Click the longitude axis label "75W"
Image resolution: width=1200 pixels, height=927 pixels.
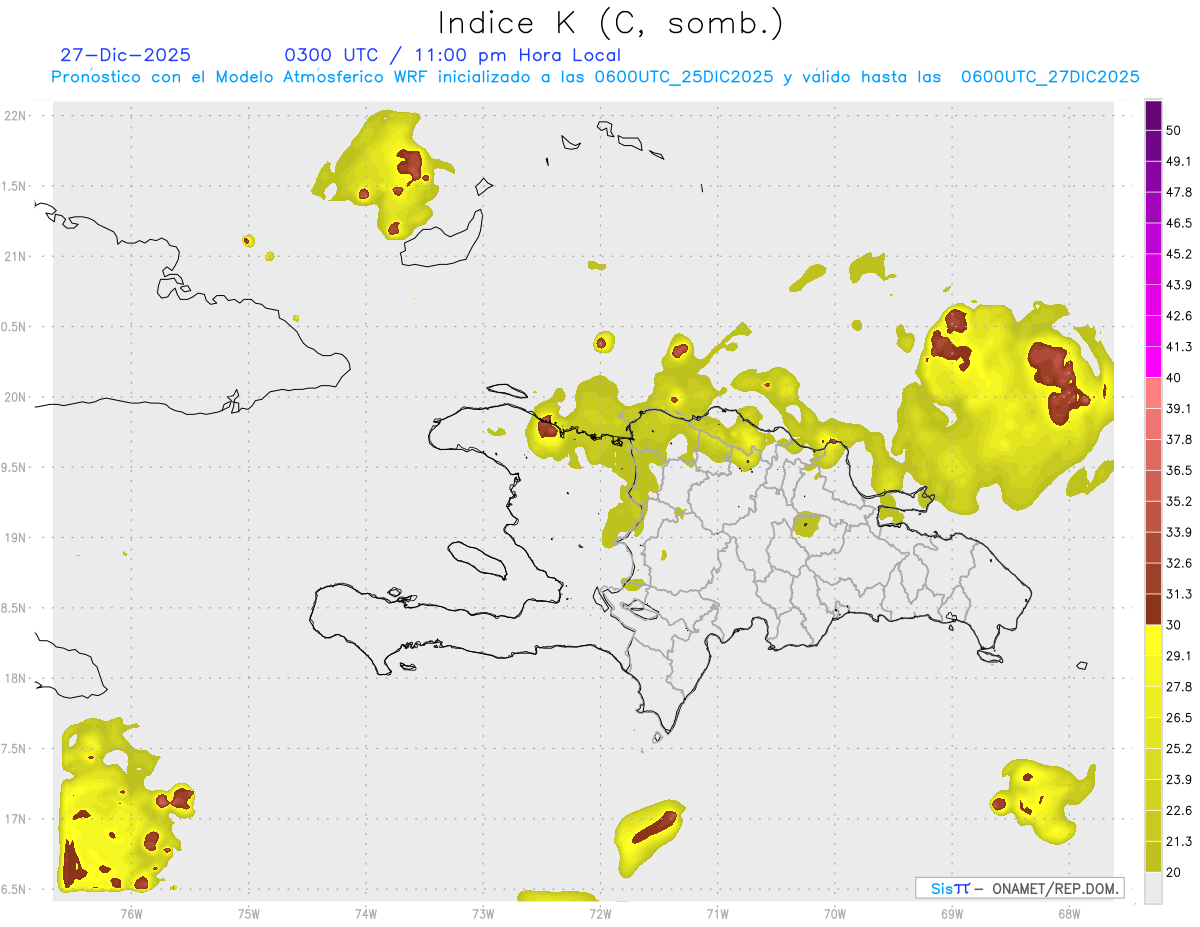[249, 914]
